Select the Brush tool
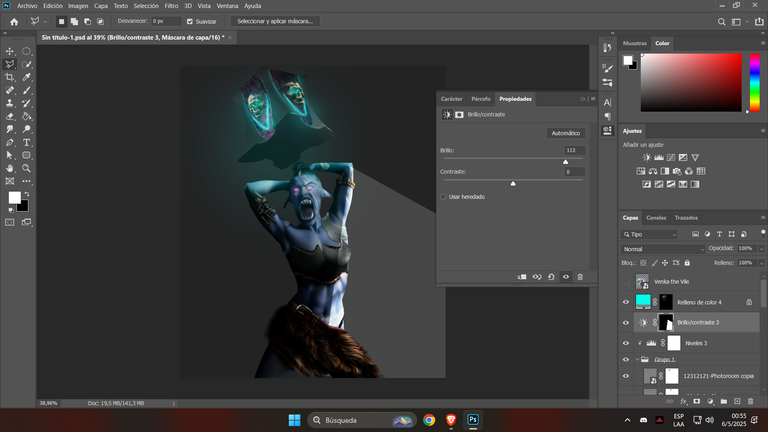The height and width of the screenshot is (432, 768). tap(26, 90)
